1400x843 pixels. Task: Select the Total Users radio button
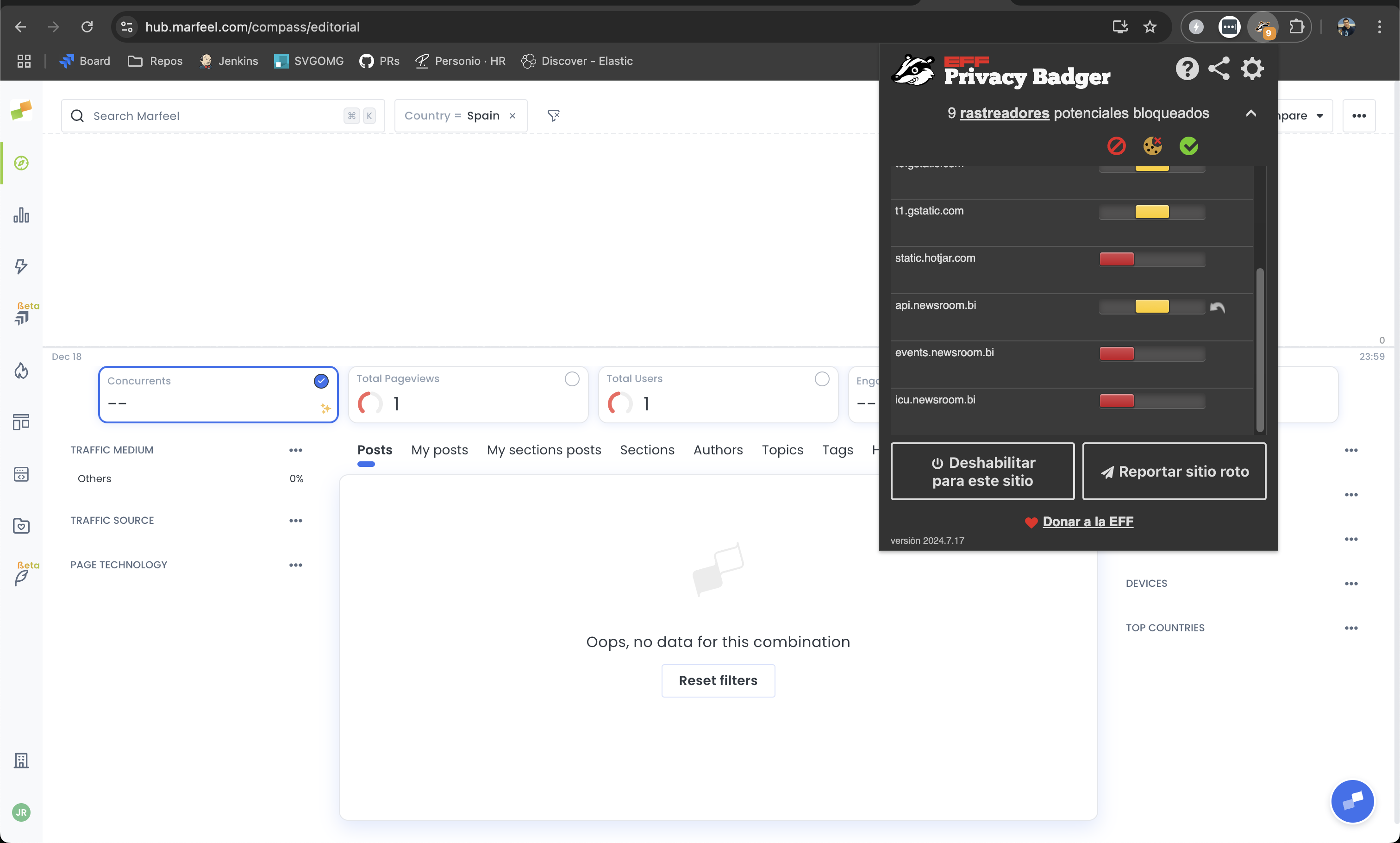821,378
